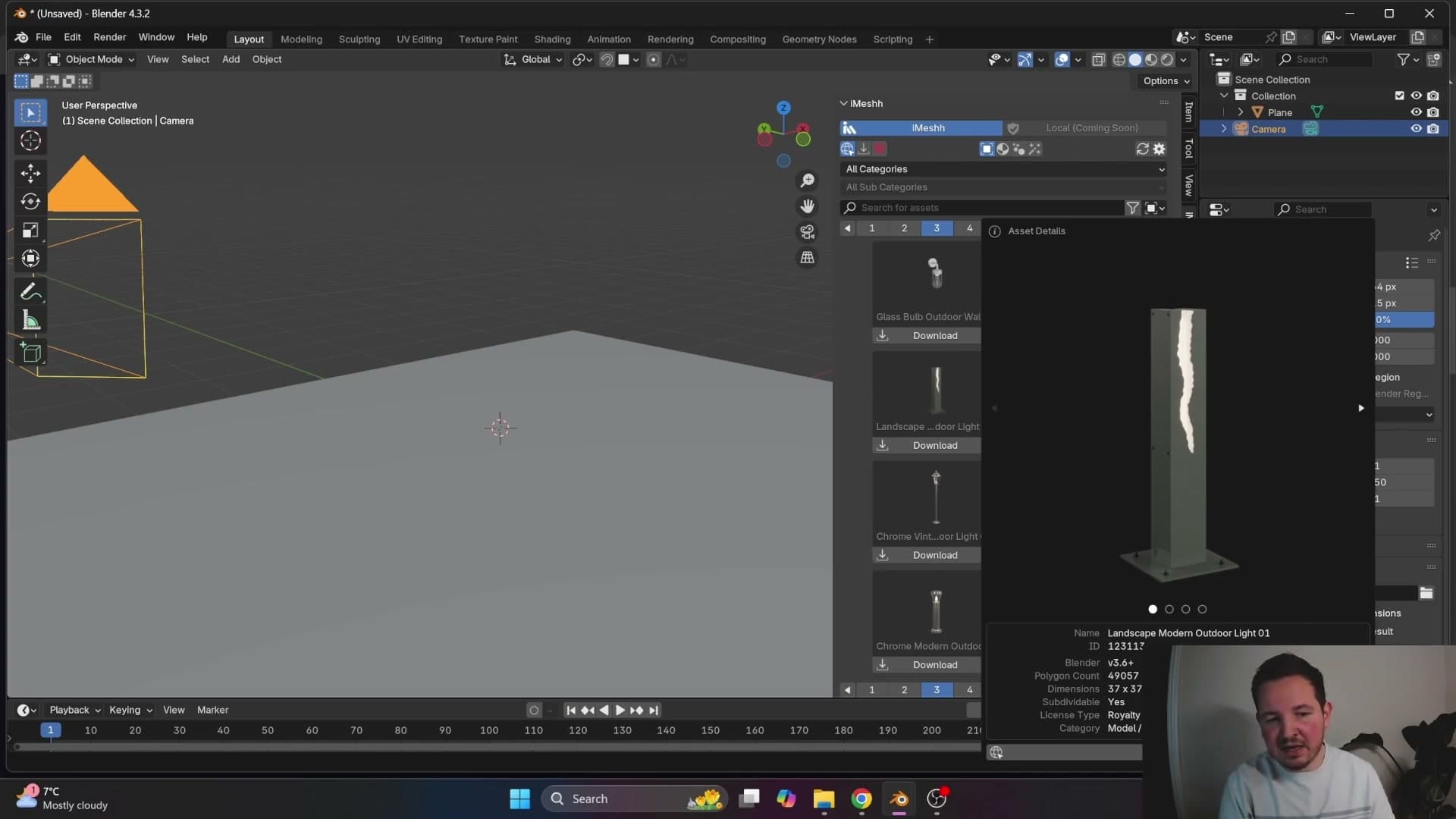Open Blender from Windows taskbar
This screenshot has height=819, width=1456.
899,799
